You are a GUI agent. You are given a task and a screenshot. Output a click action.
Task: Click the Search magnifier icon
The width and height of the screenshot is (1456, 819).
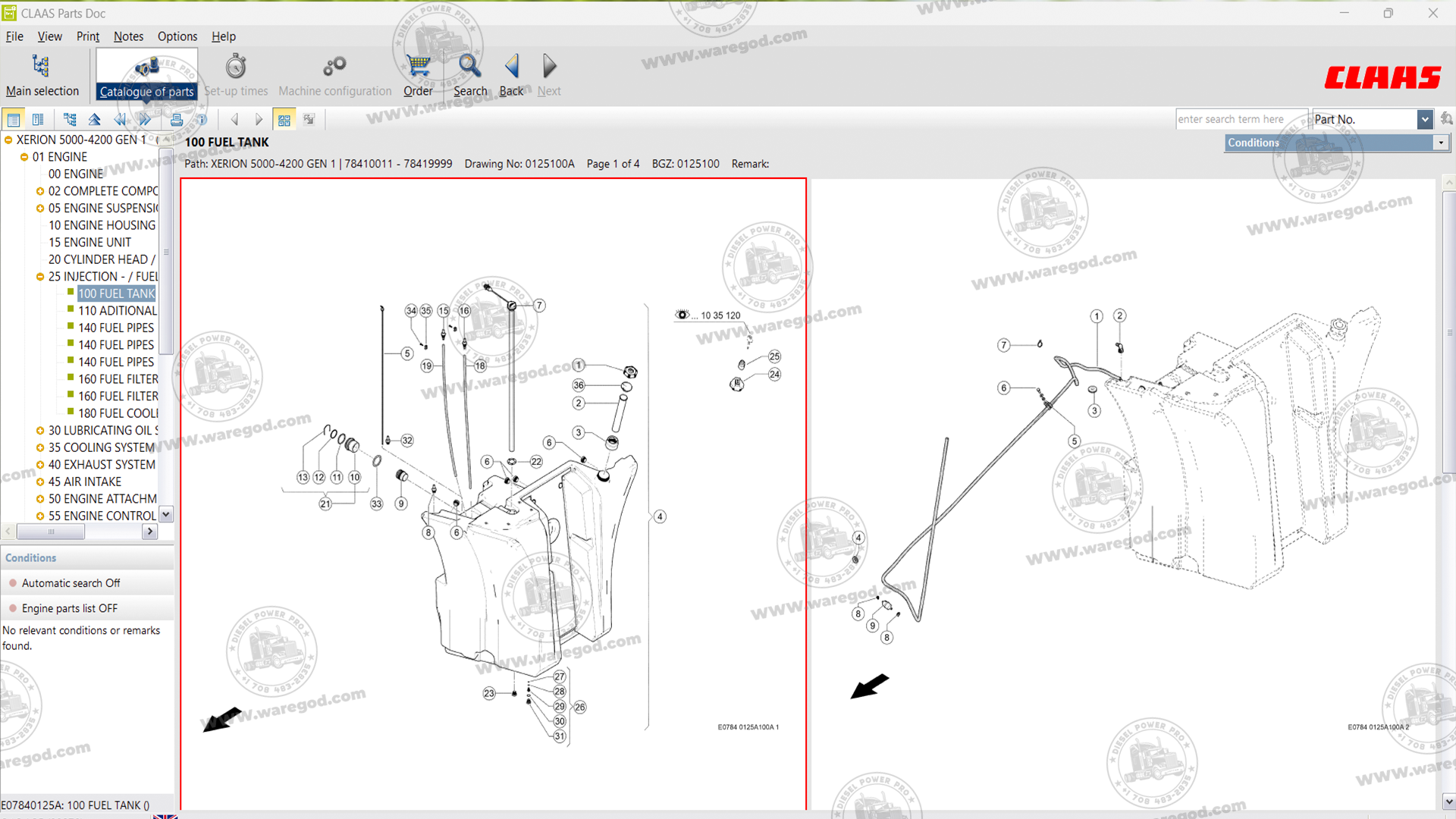click(469, 67)
